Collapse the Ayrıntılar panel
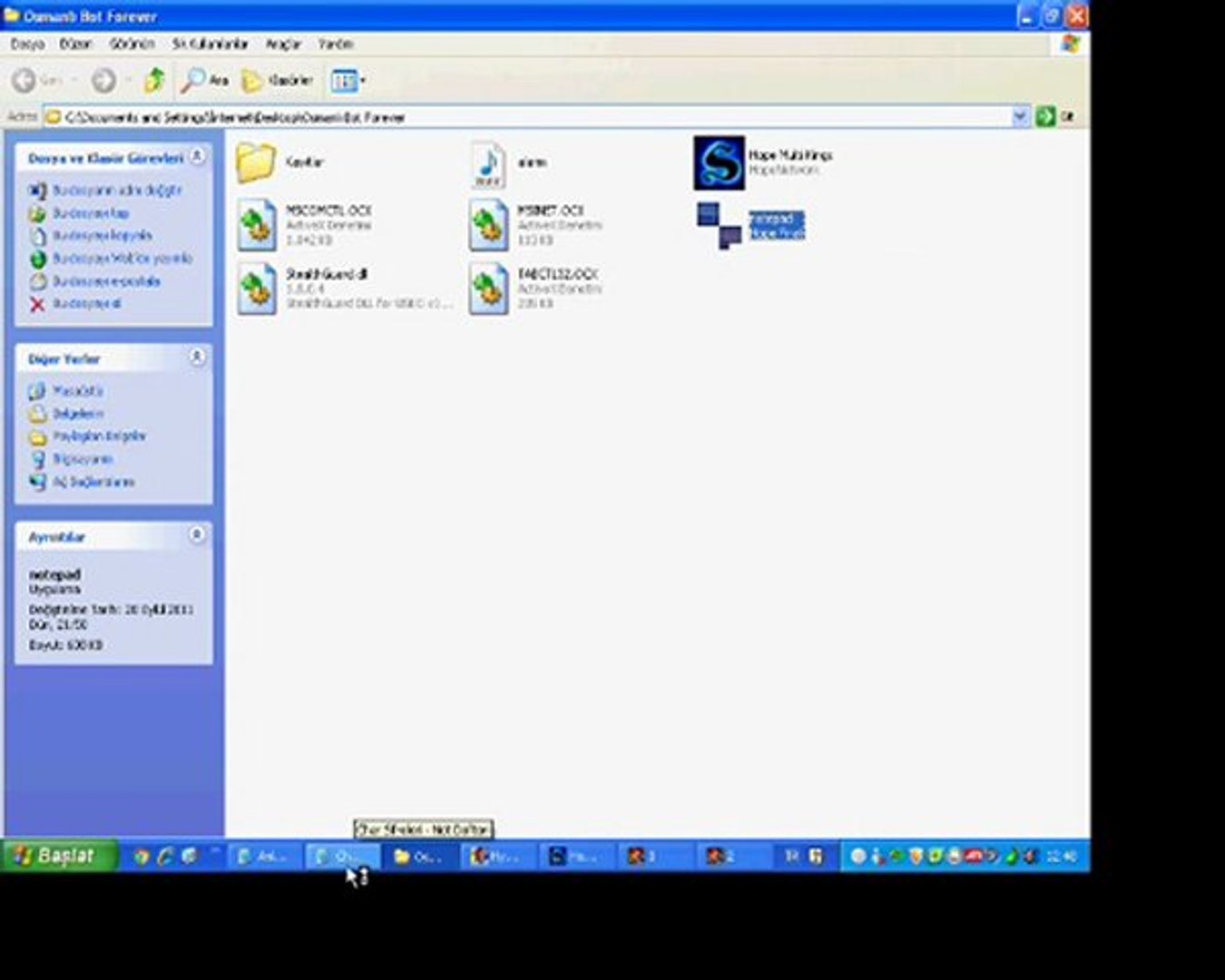Screen dimensions: 1225x980 pyautogui.click(x=197, y=535)
